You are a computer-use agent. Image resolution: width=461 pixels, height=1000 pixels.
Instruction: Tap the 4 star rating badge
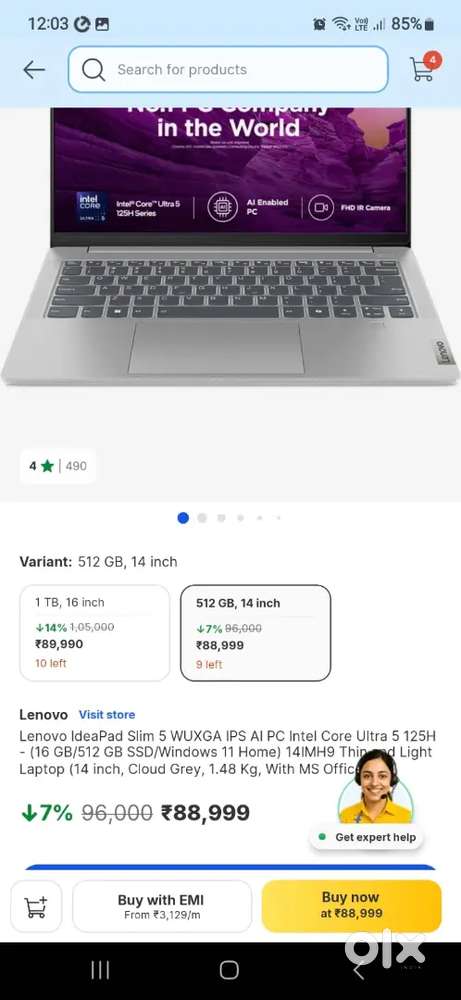point(58,466)
